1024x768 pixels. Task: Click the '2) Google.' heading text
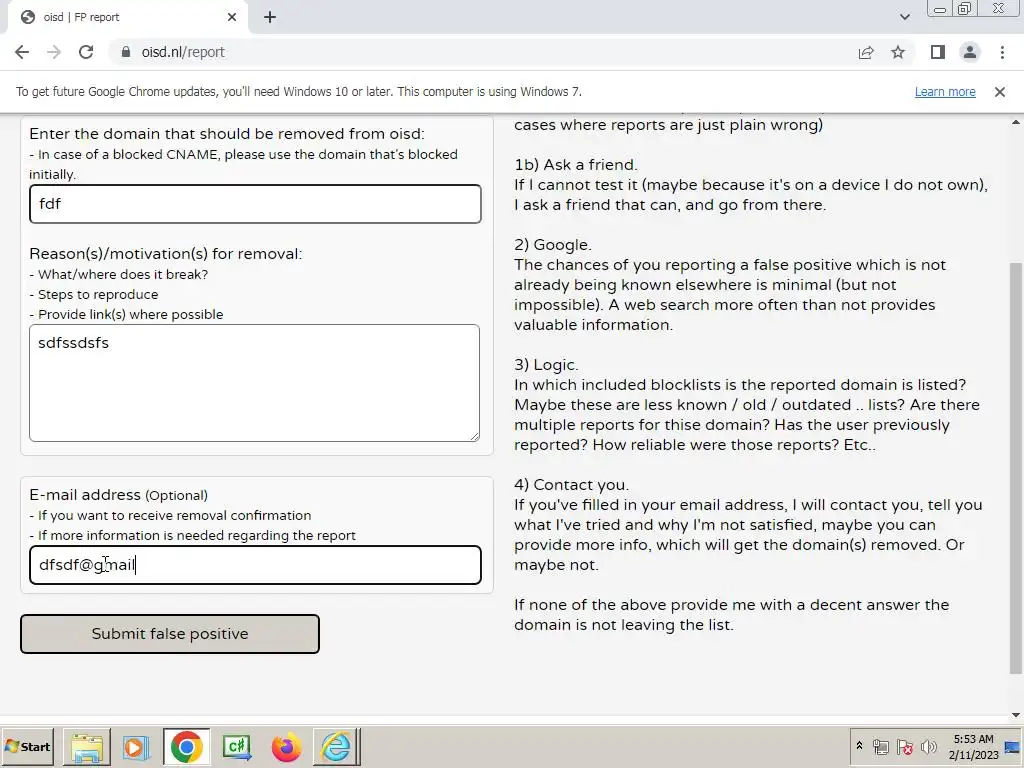tap(552, 245)
